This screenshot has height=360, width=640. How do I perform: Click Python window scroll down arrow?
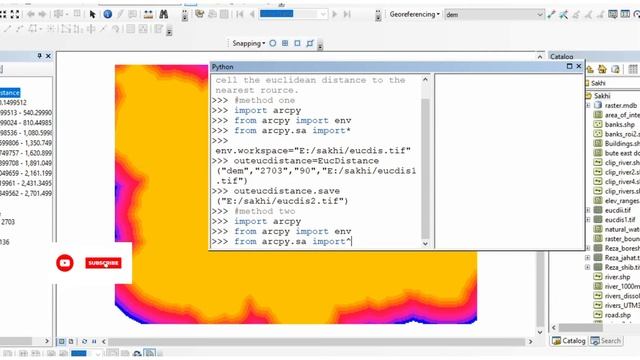[425, 244]
